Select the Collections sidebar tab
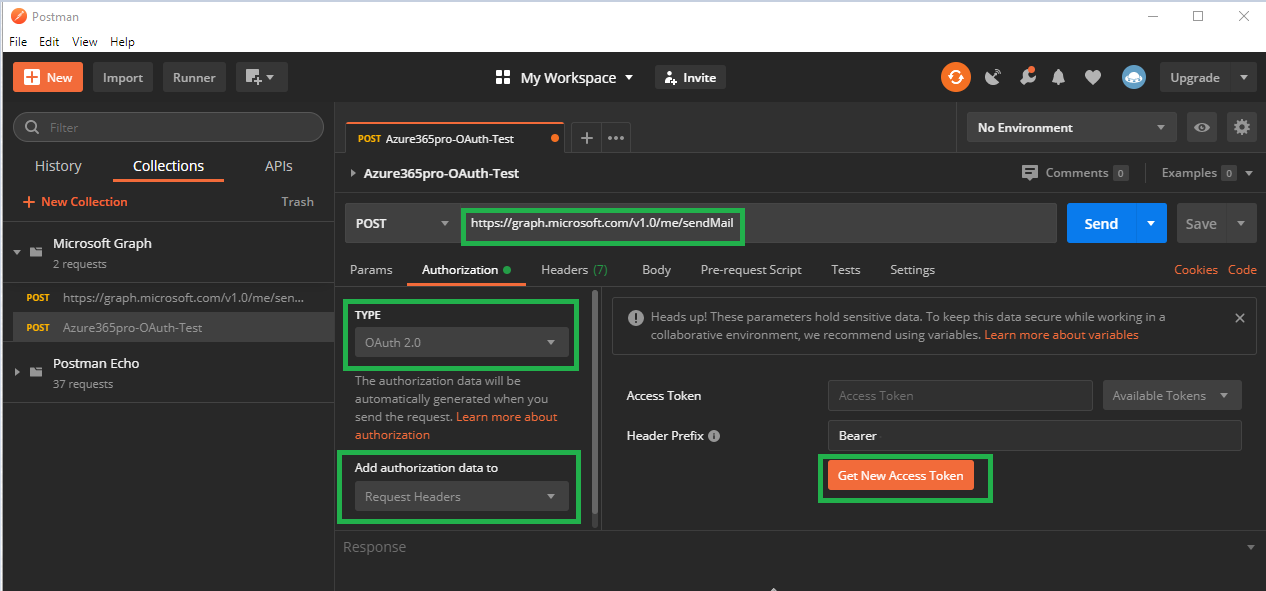This screenshot has height=591, width=1266. (x=168, y=166)
